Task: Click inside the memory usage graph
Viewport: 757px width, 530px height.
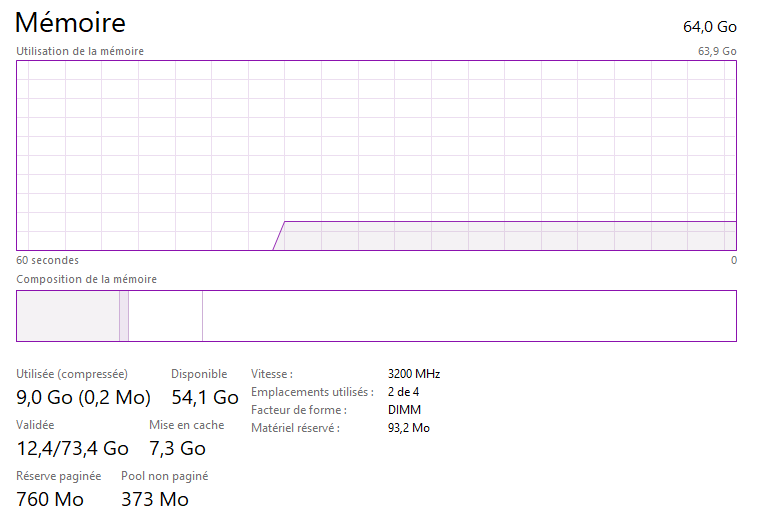Action: (x=376, y=155)
